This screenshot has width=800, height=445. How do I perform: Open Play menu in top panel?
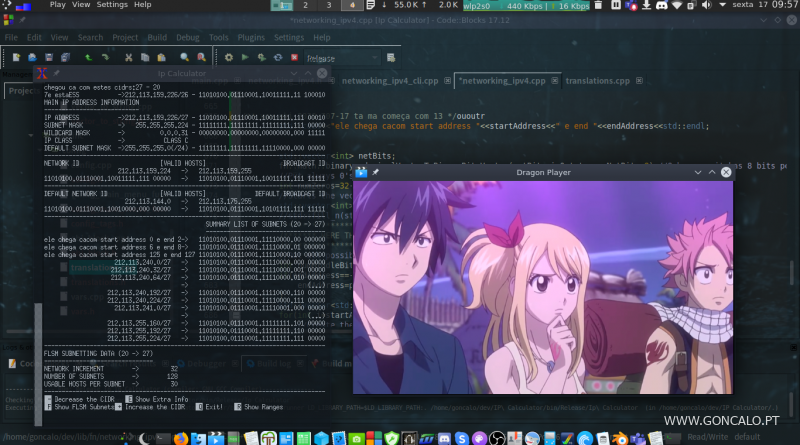tap(58, 5)
